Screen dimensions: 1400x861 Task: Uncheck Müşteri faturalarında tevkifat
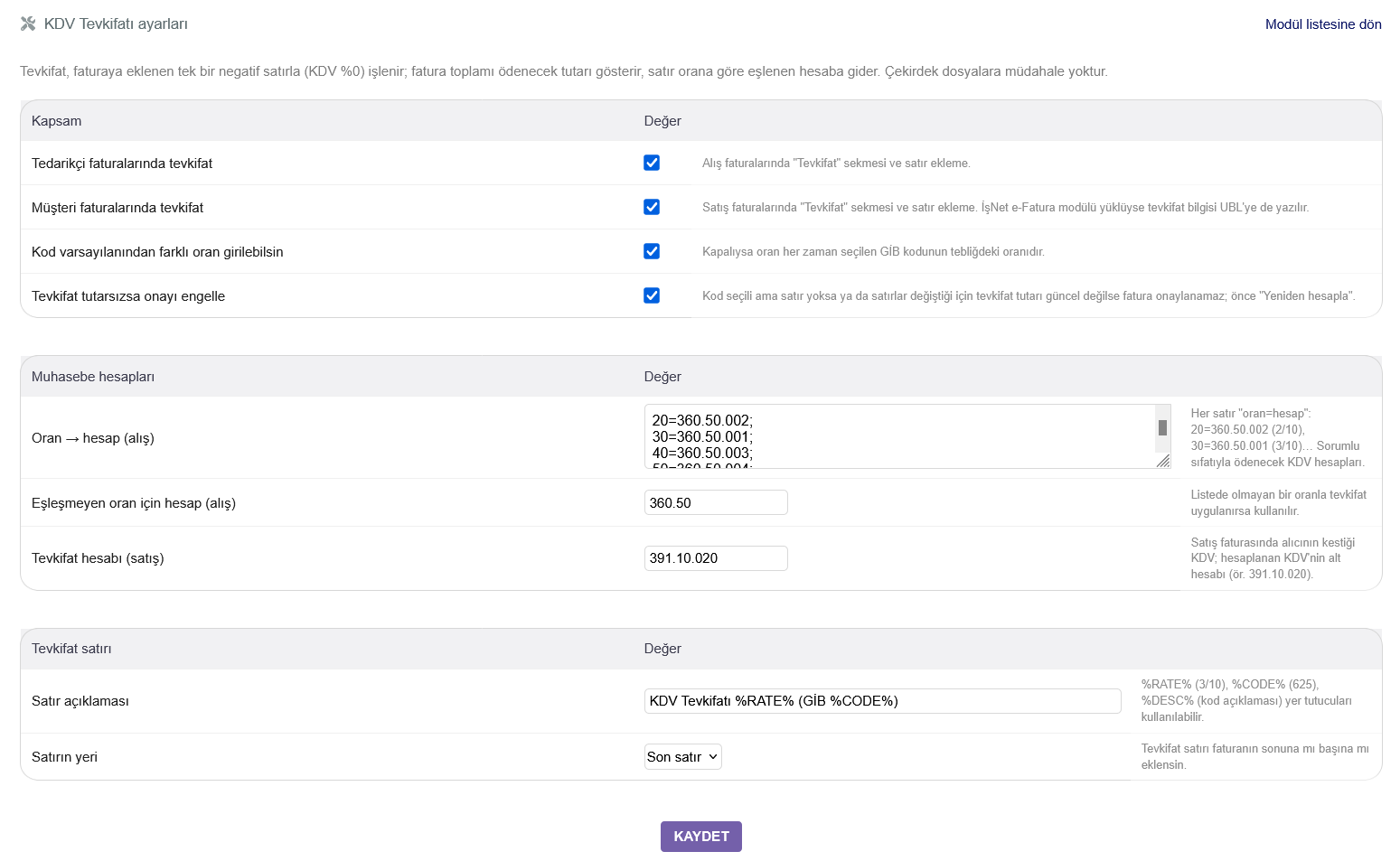tap(652, 207)
